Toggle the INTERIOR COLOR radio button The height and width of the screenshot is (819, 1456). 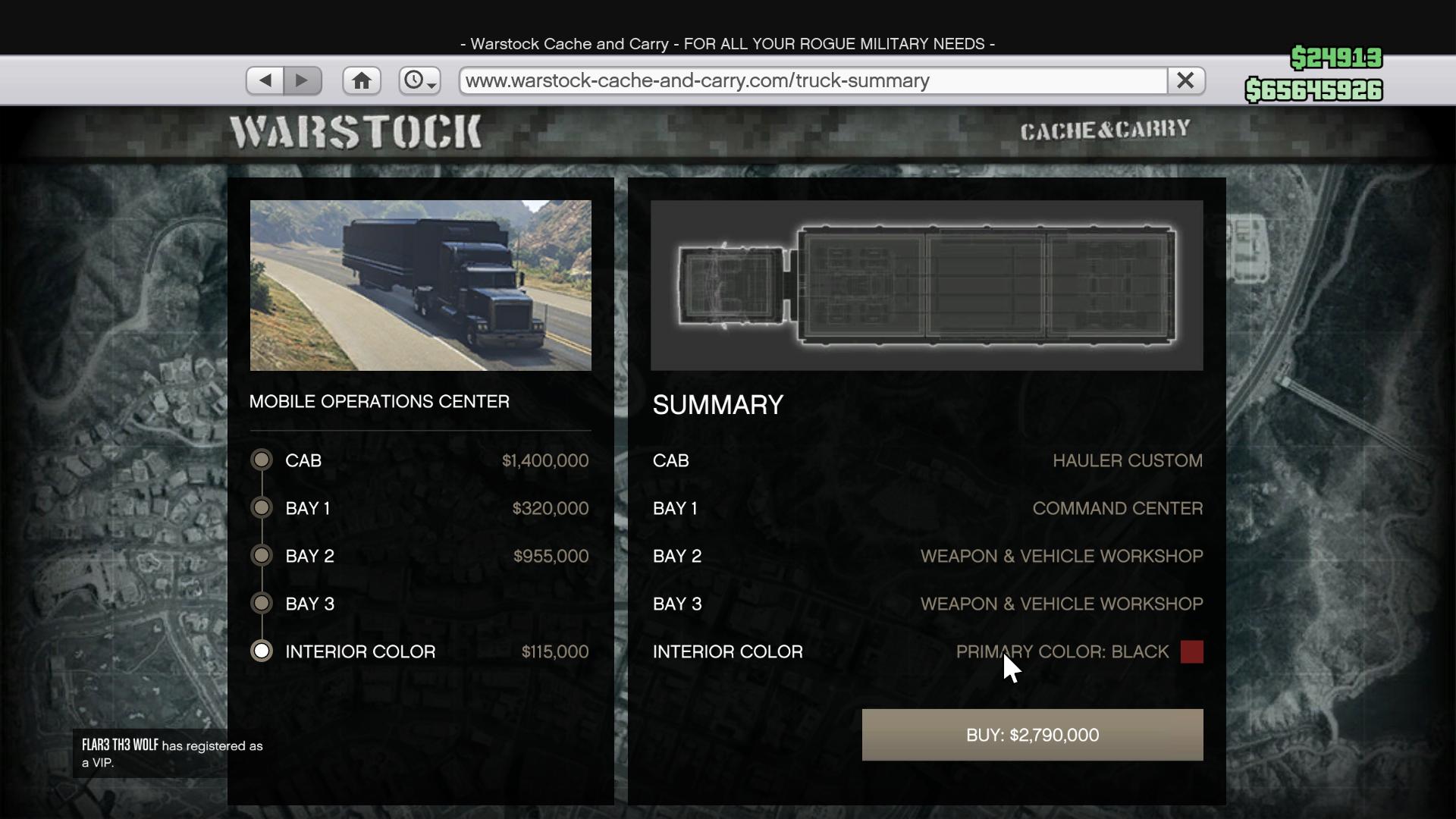click(x=261, y=651)
